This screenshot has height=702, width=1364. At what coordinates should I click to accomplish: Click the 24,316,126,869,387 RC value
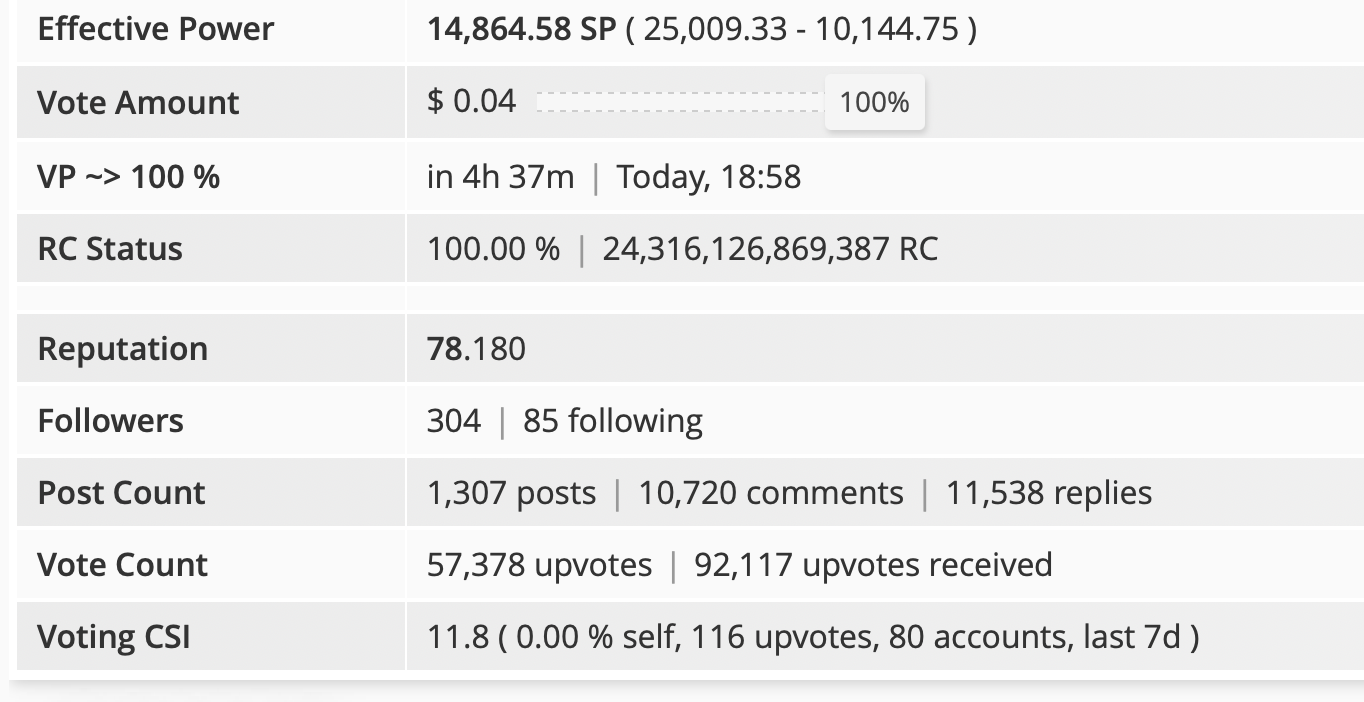point(770,249)
